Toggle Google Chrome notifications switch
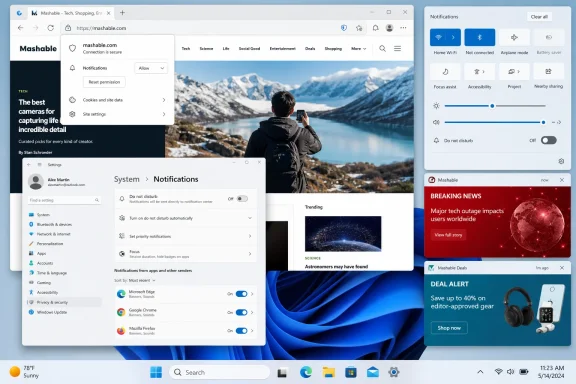This screenshot has width=576, height=384. click(241, 312)
